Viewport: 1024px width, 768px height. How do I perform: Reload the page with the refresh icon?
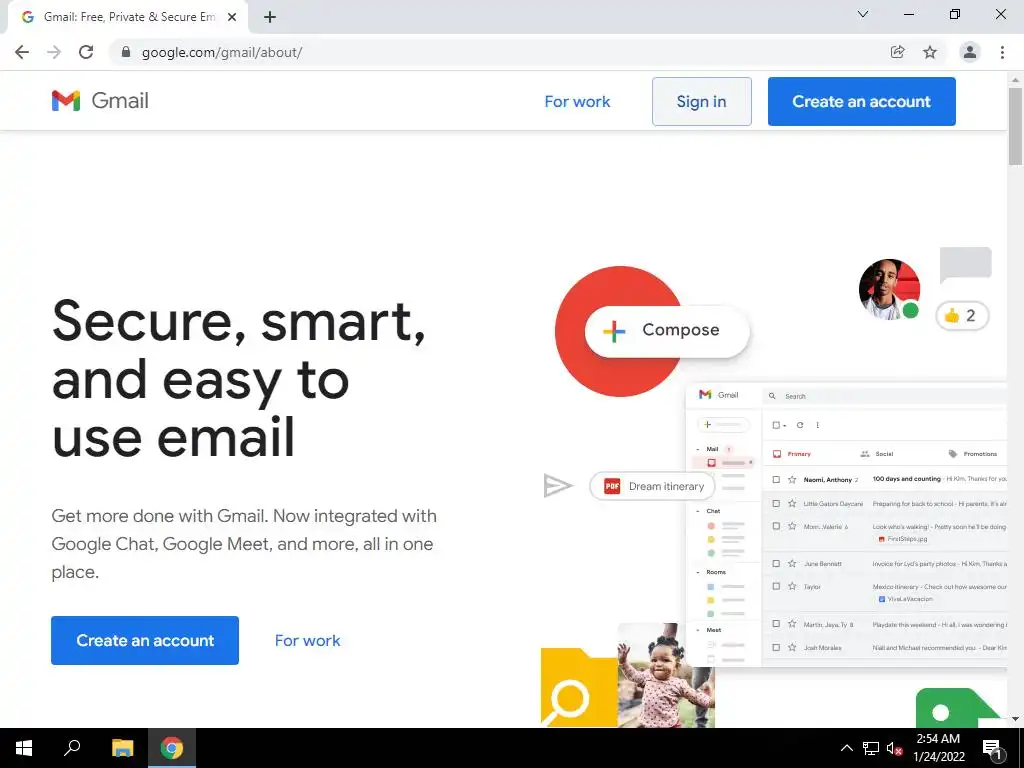coord(86,52)
